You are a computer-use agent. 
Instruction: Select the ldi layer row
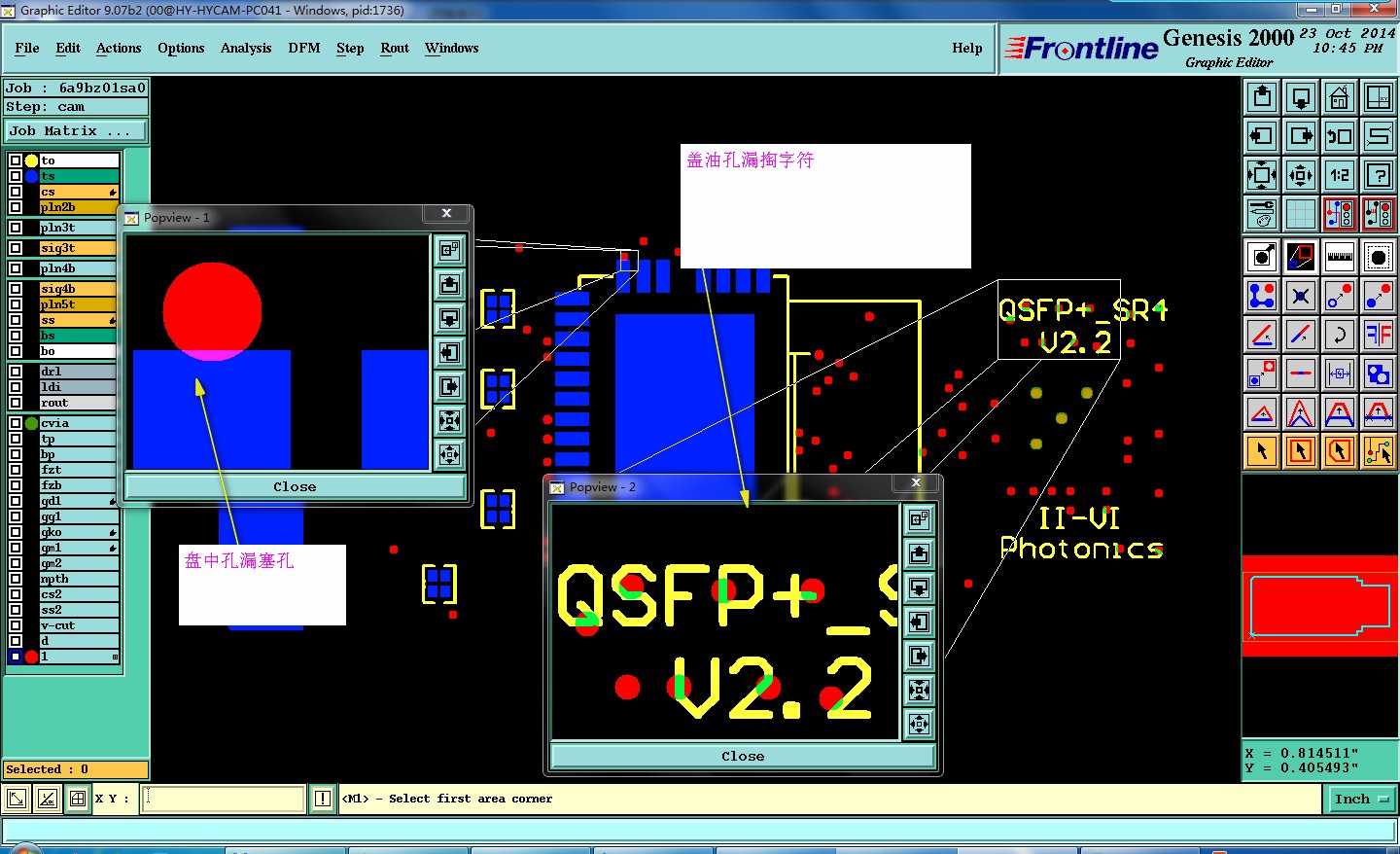[79, 387]
